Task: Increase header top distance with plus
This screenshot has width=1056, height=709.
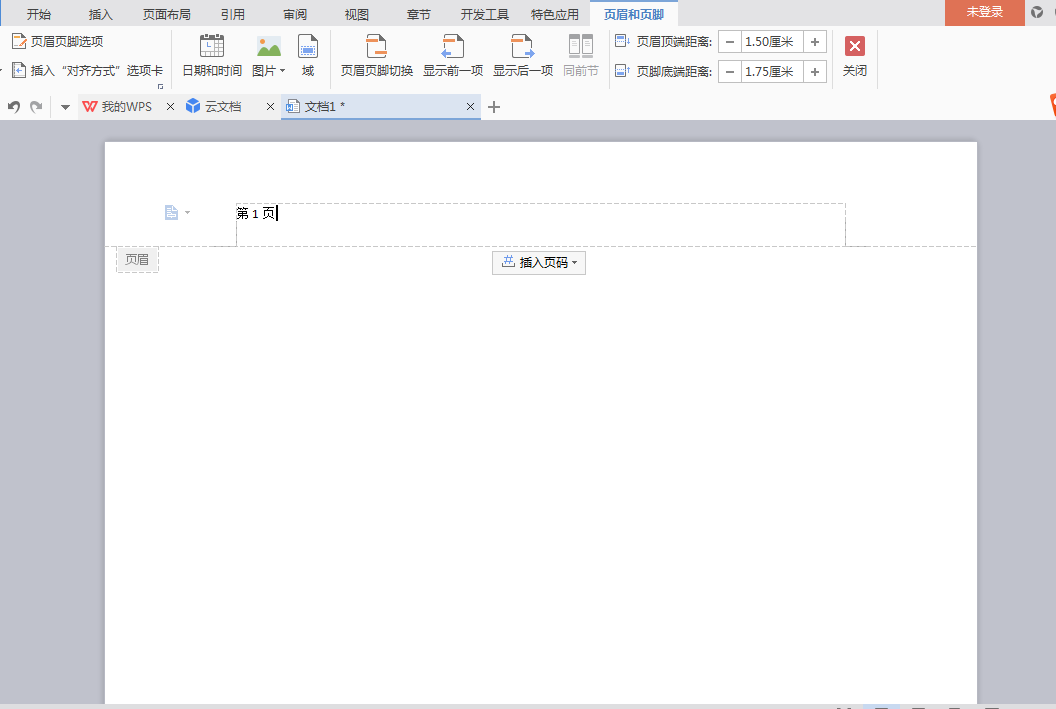Action: tap(815, 42)
